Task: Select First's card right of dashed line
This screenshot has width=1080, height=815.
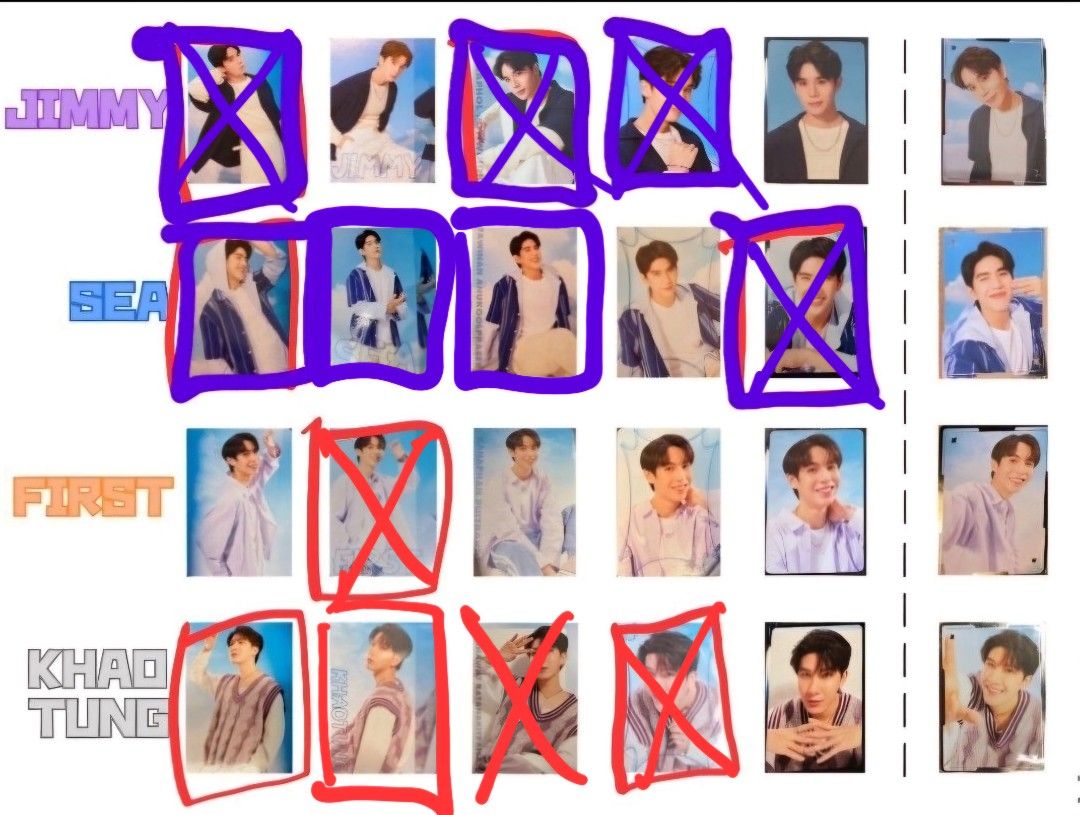Action: 993,500
